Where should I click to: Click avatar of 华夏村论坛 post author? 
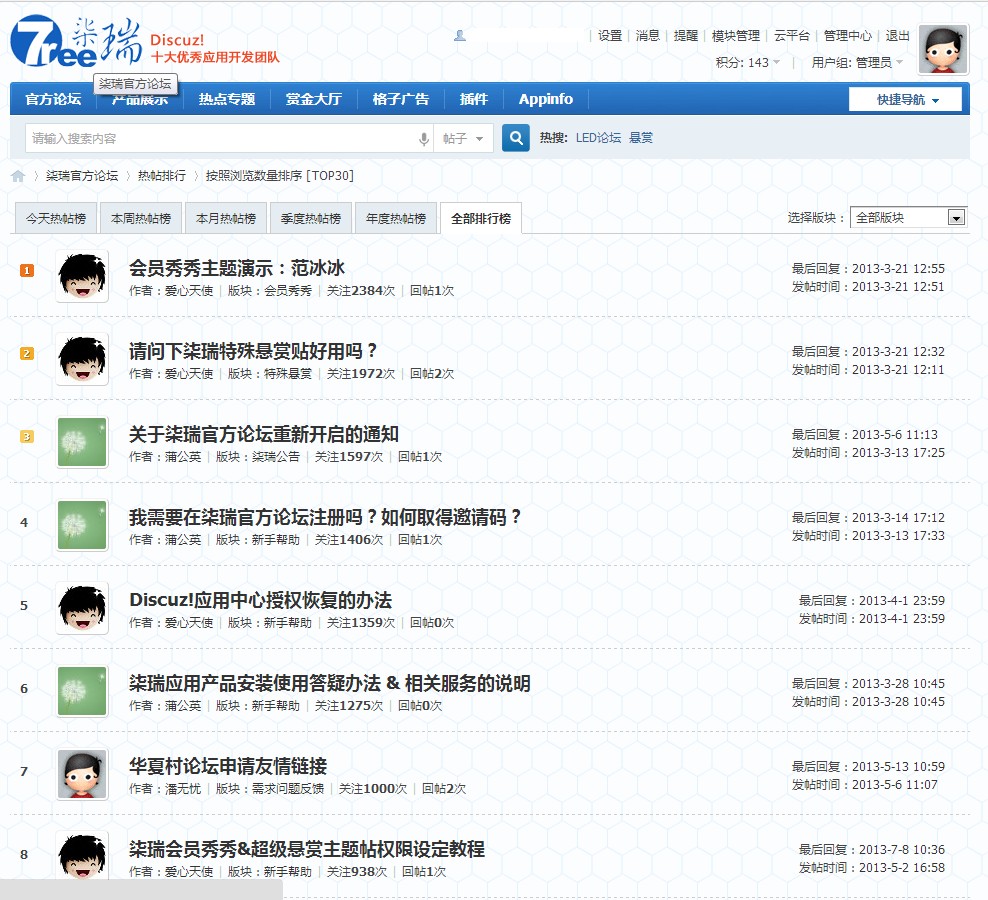82,774
